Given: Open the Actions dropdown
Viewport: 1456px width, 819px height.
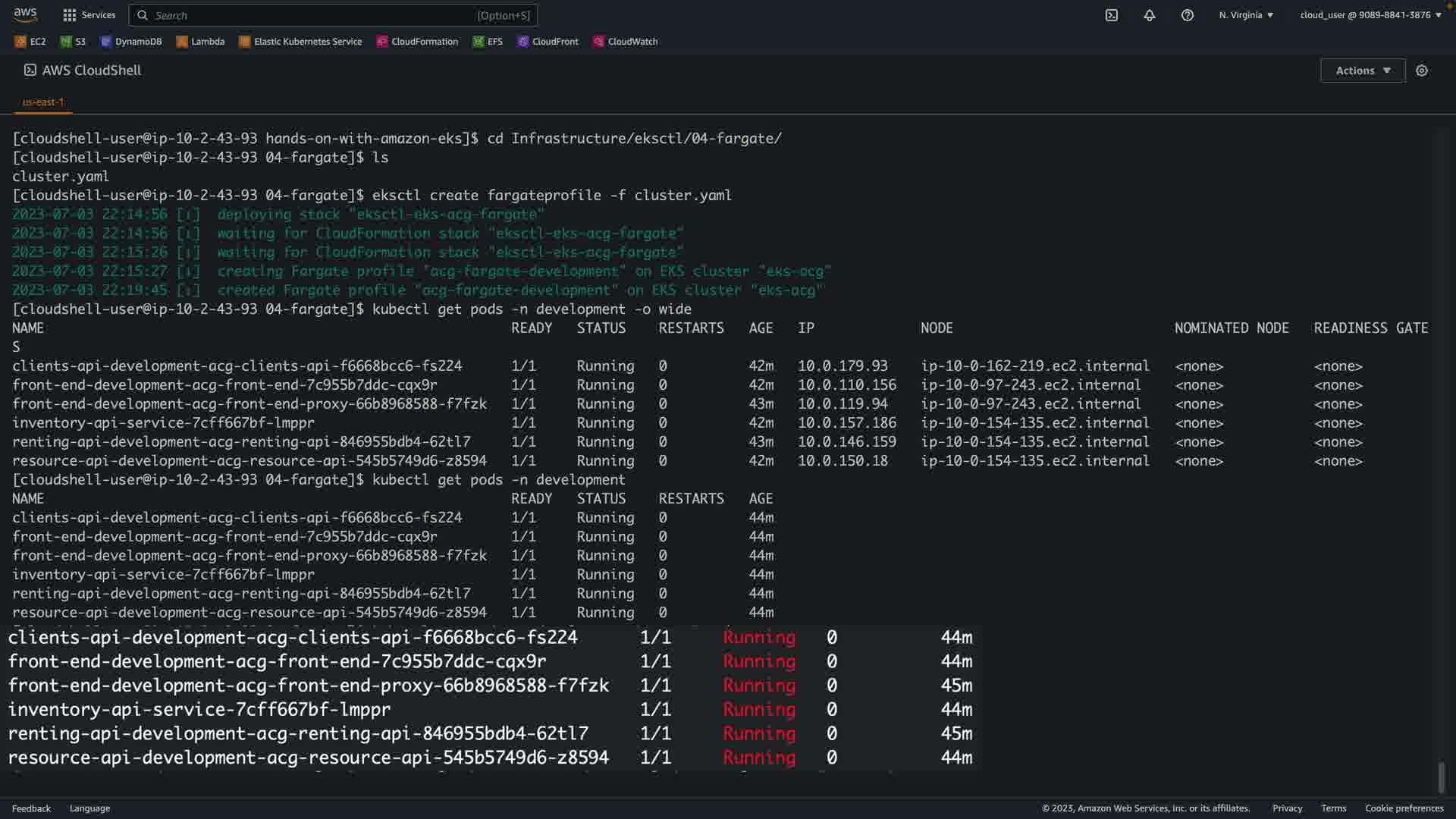Looking at the screenshot, I should click(1362, 71).
